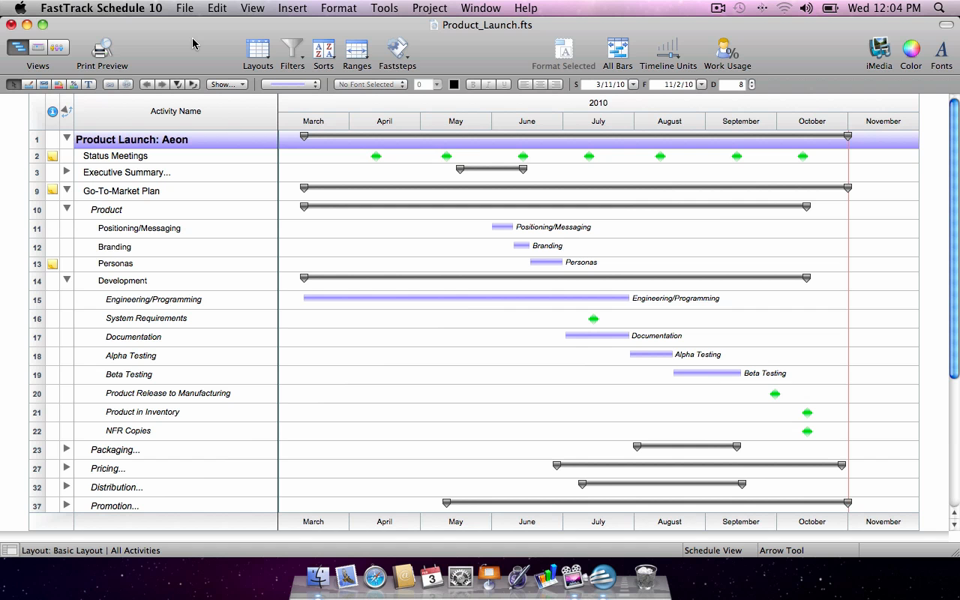Viewport: 960px width, 600px height.
Task: Select the Engineering/Programming Gantt bar
Action: click(466, 298)
